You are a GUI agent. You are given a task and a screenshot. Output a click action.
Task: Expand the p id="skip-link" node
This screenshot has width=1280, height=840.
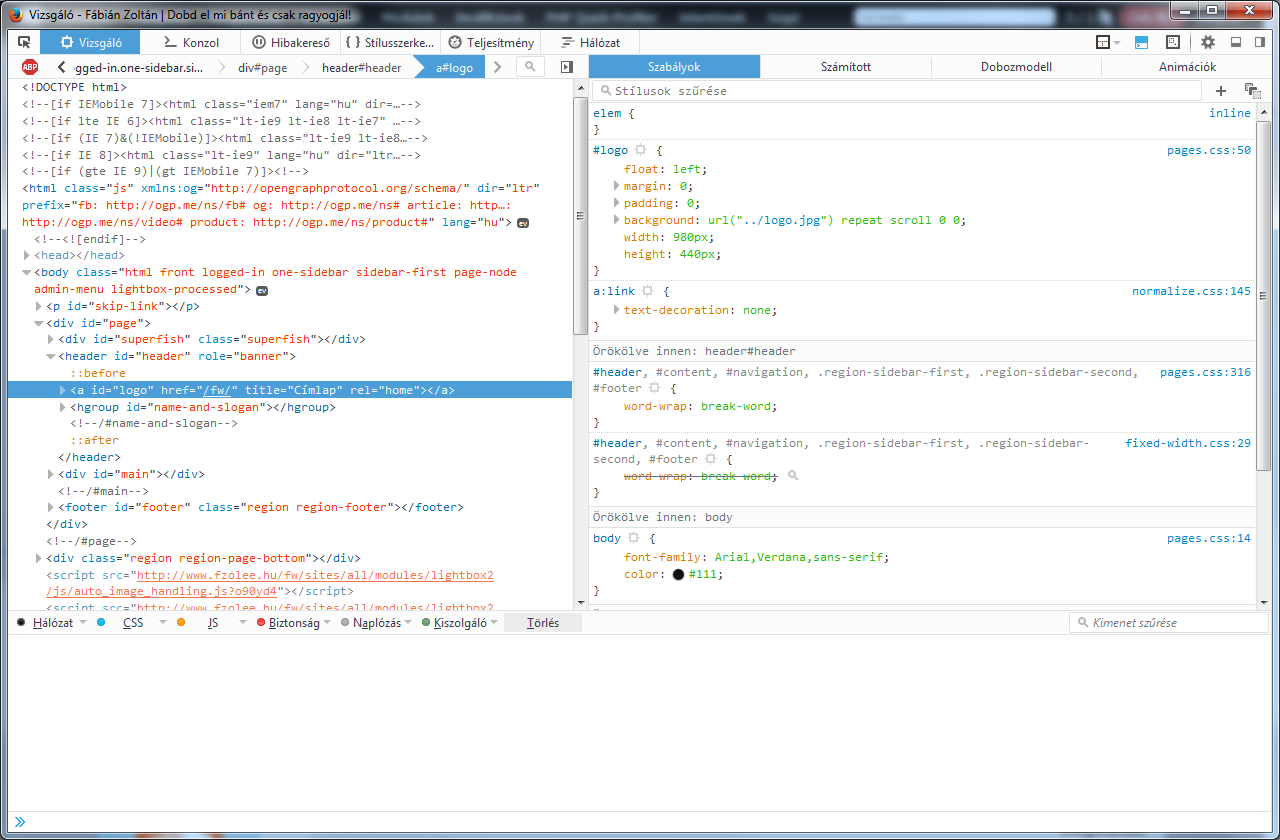click(x=39, y=306)
